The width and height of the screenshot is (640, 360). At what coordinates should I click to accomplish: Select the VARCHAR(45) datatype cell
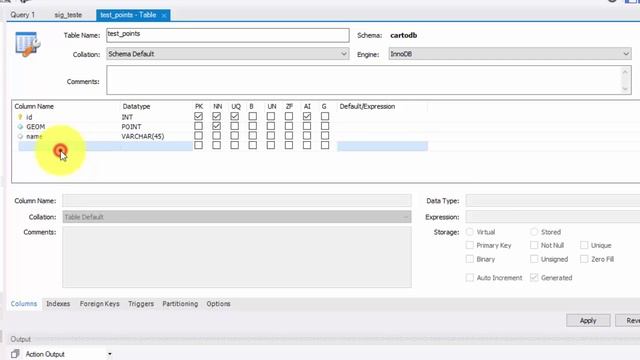[x=143, y=136]
